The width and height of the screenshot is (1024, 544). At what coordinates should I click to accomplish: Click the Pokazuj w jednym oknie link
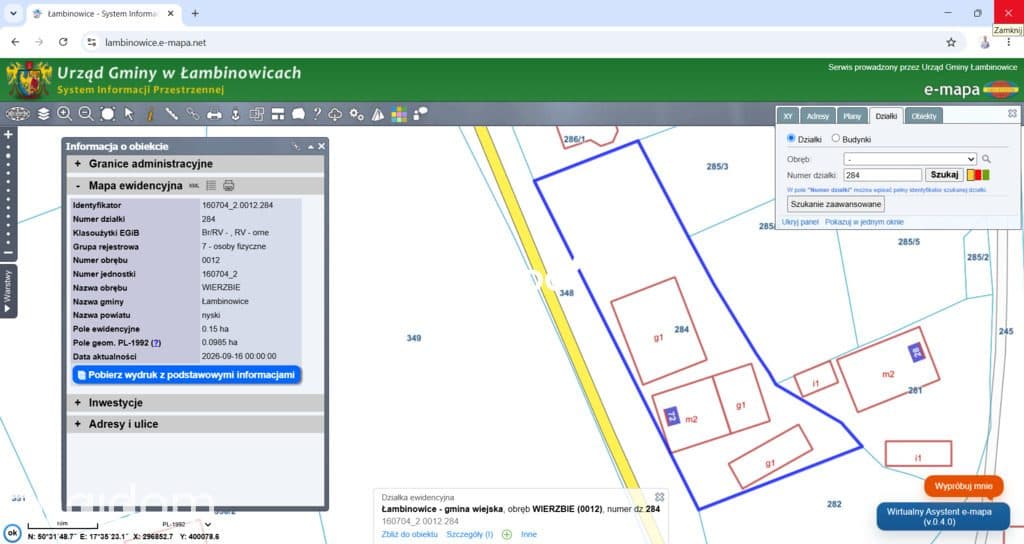tap(864, 222)
